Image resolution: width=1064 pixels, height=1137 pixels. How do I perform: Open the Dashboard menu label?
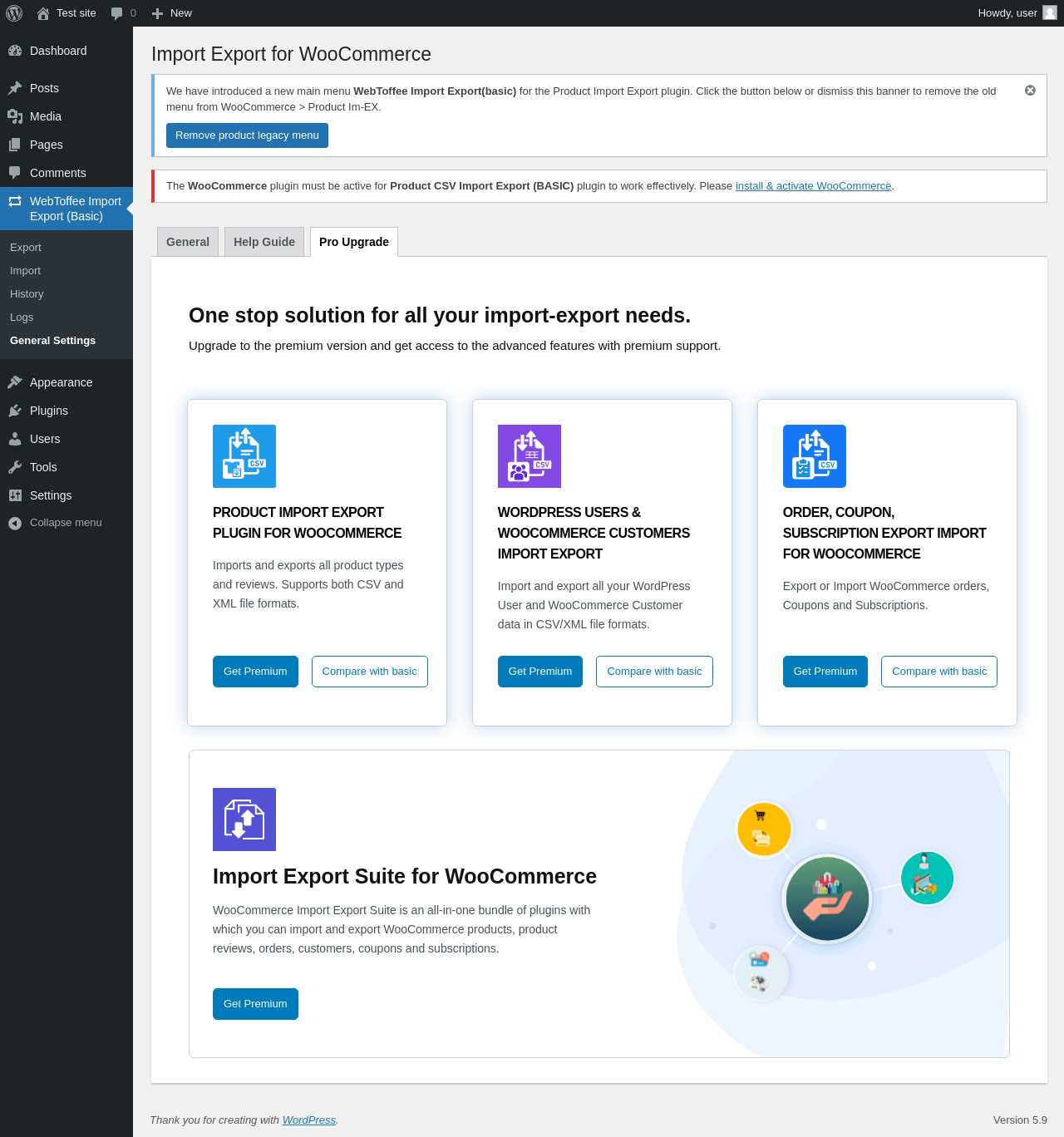[58, 51]
